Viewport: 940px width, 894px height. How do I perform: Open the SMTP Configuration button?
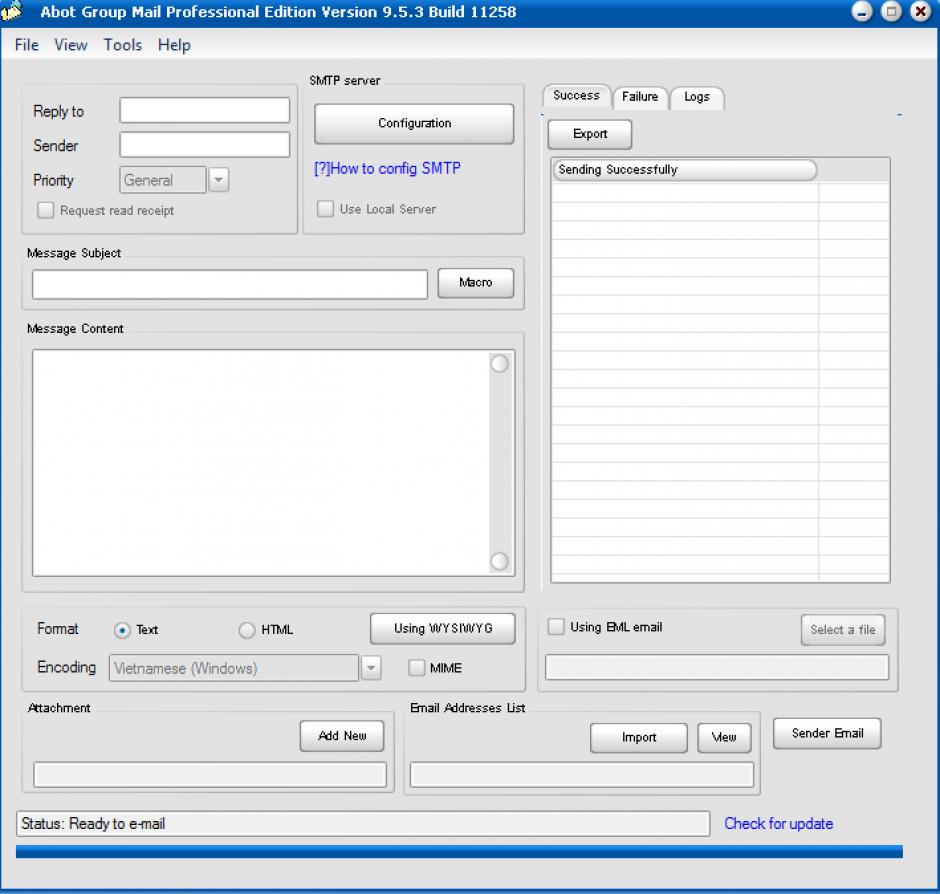(414, 124)
